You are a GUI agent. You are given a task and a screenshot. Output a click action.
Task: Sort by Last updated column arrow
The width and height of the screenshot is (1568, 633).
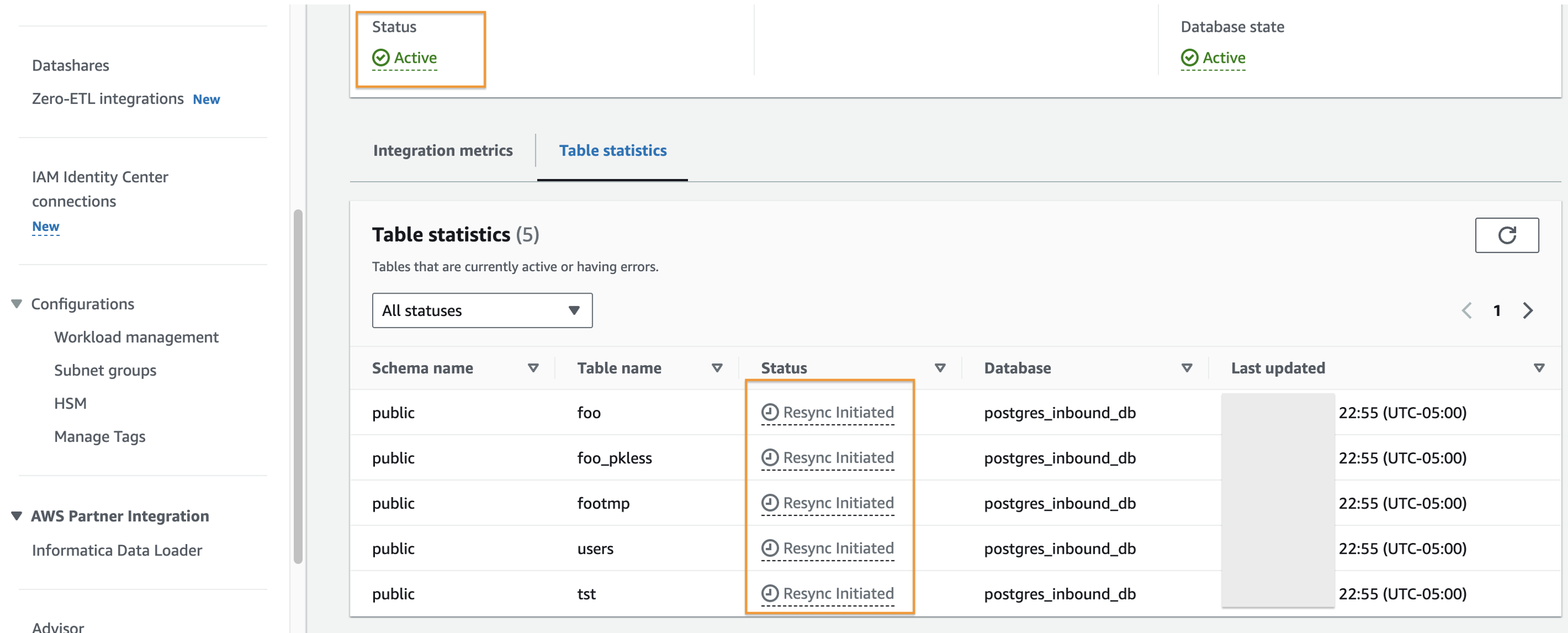pos(1538,368)
